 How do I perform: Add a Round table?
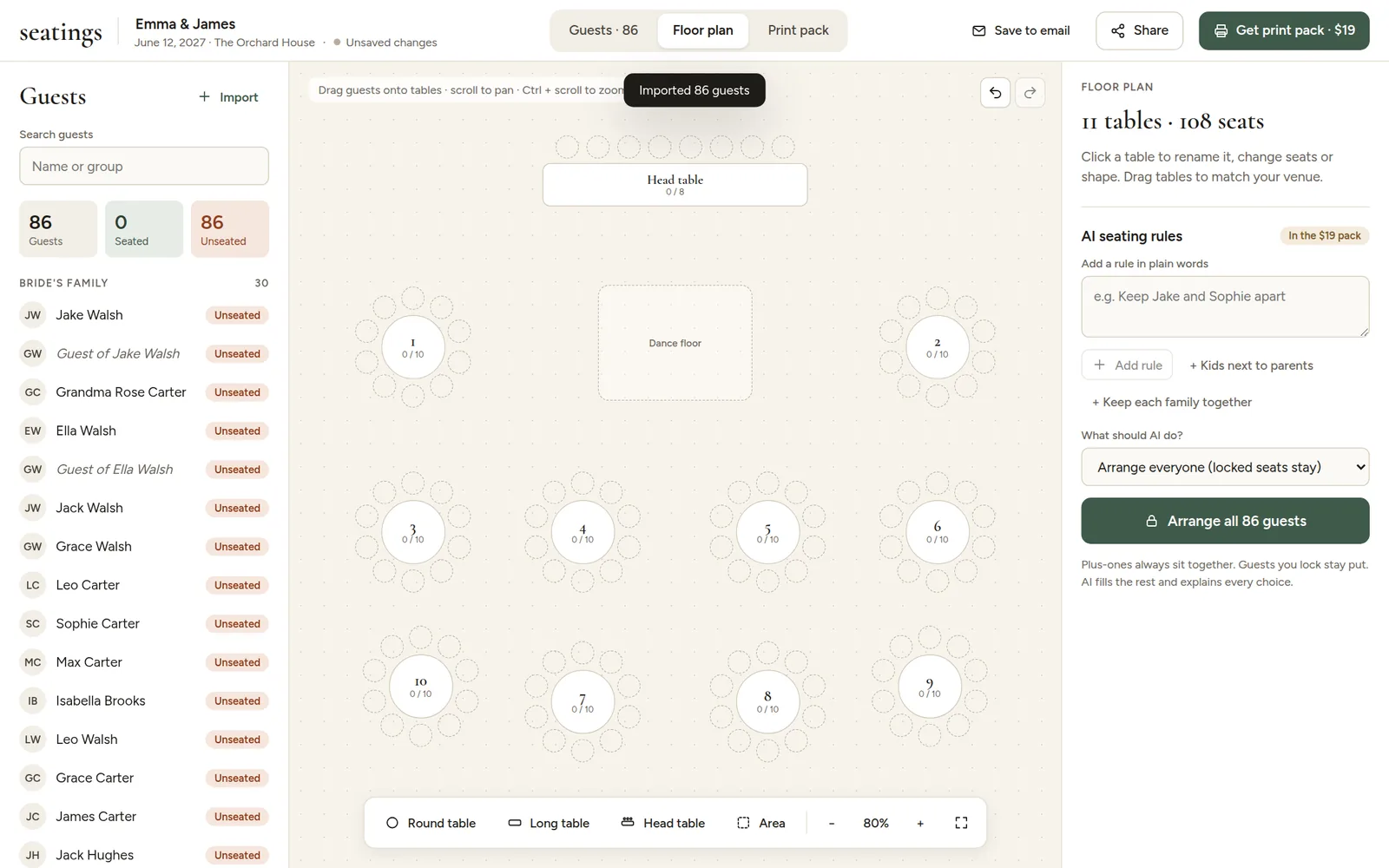[431, 823]
